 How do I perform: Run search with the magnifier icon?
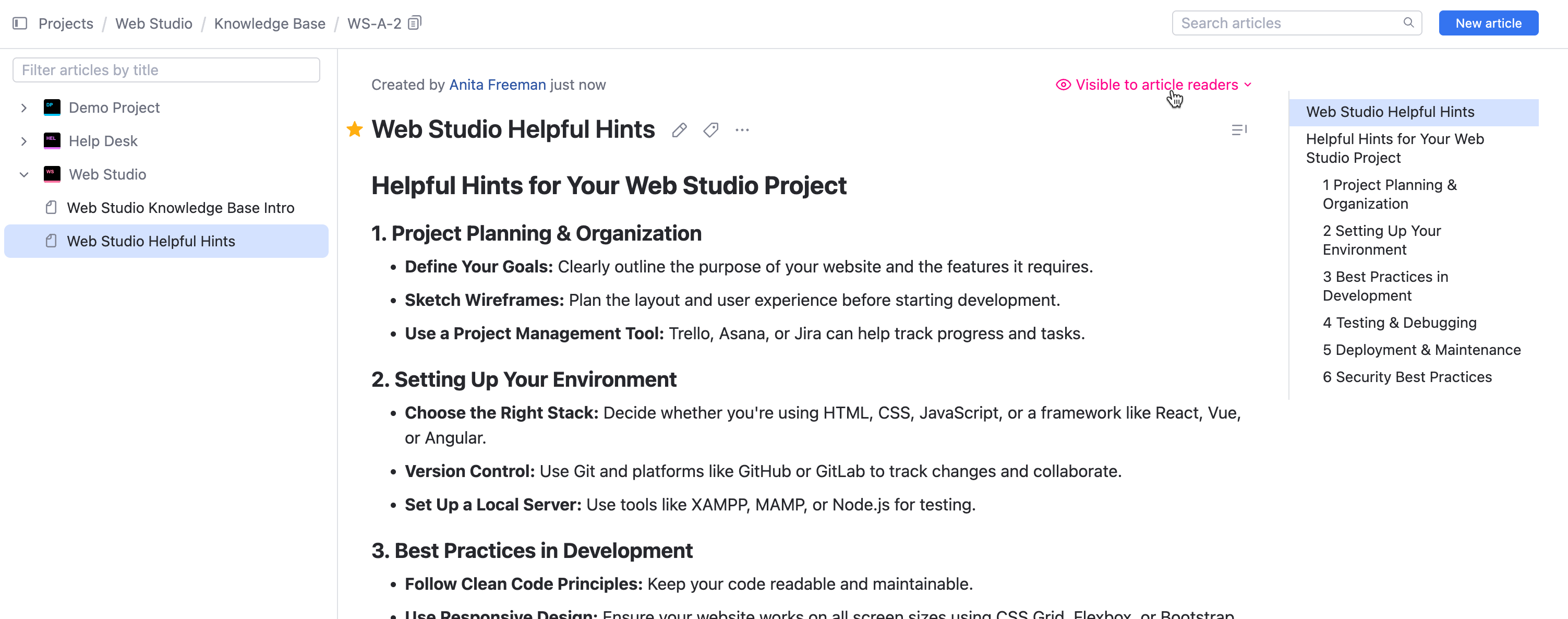pyautogui.click(x=1408, y=22)
